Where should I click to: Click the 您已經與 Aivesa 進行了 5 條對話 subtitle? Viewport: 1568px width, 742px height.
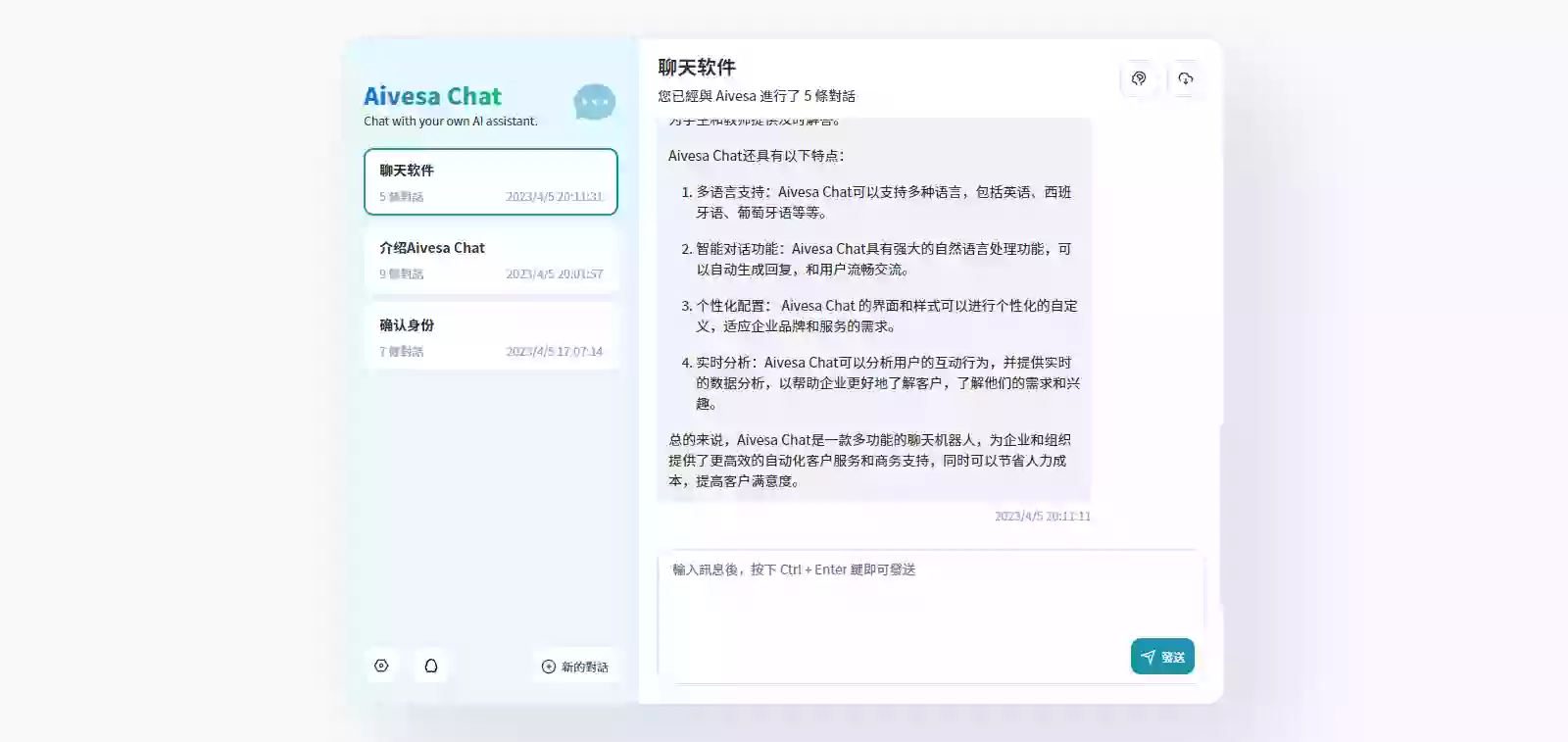click(x=757, y=96)
